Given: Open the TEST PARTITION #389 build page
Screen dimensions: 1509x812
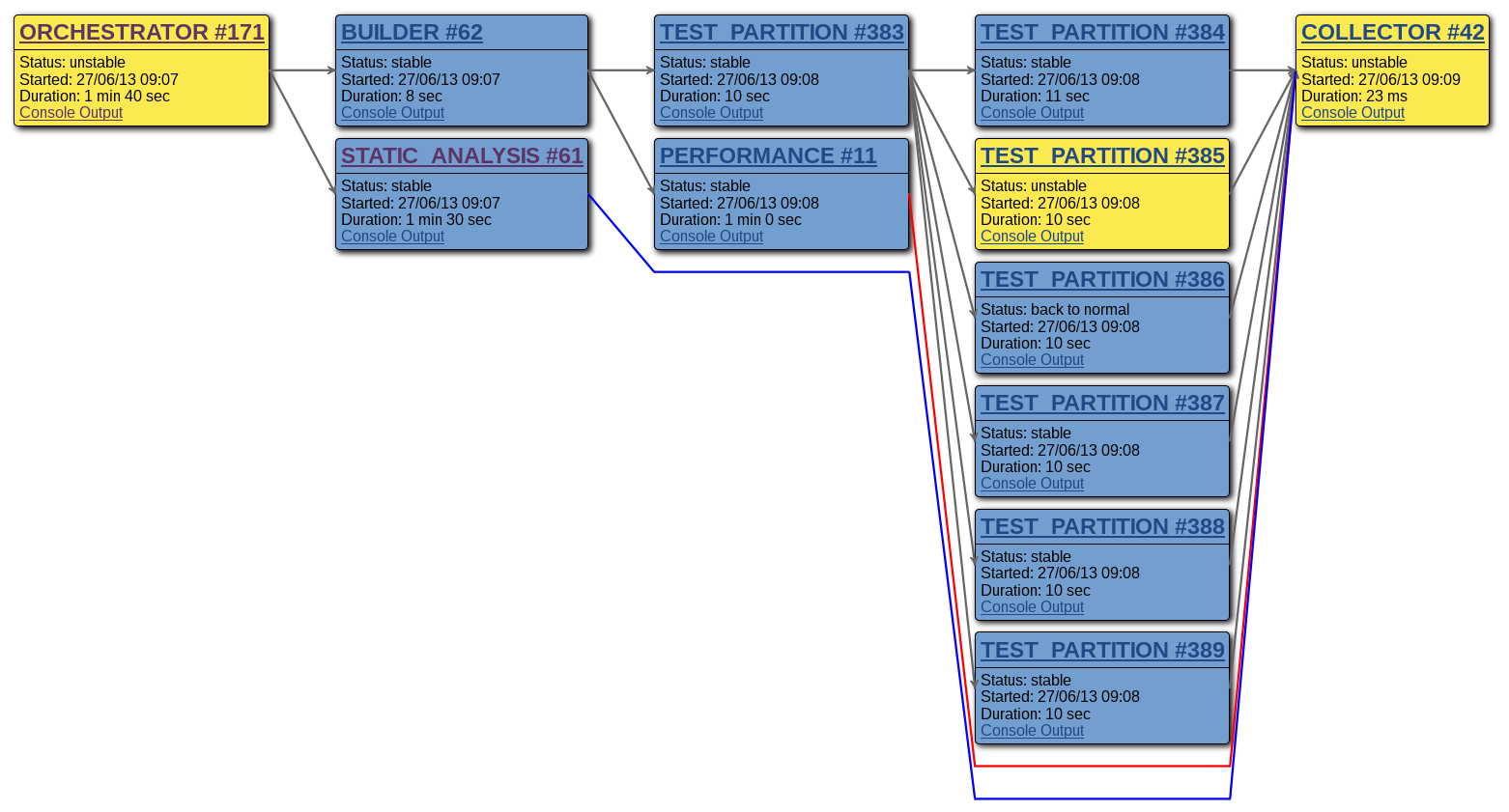Looking at the screenshot, I should [x=1101, y=650].
